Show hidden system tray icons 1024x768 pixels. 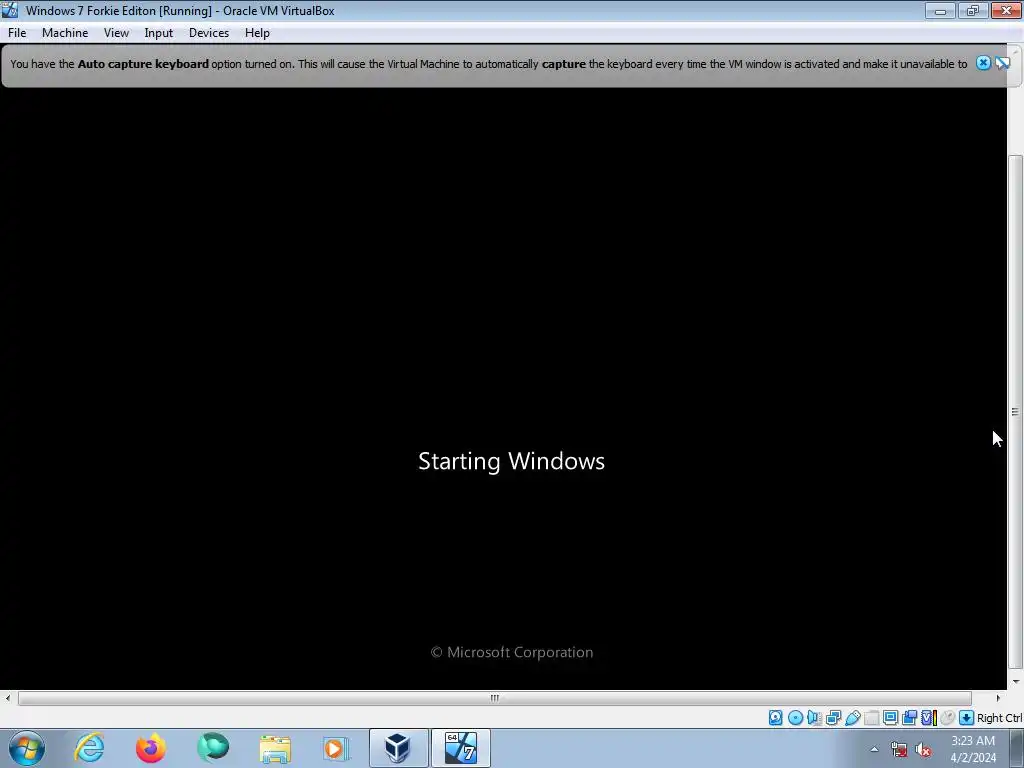click(x=874, y=749)
